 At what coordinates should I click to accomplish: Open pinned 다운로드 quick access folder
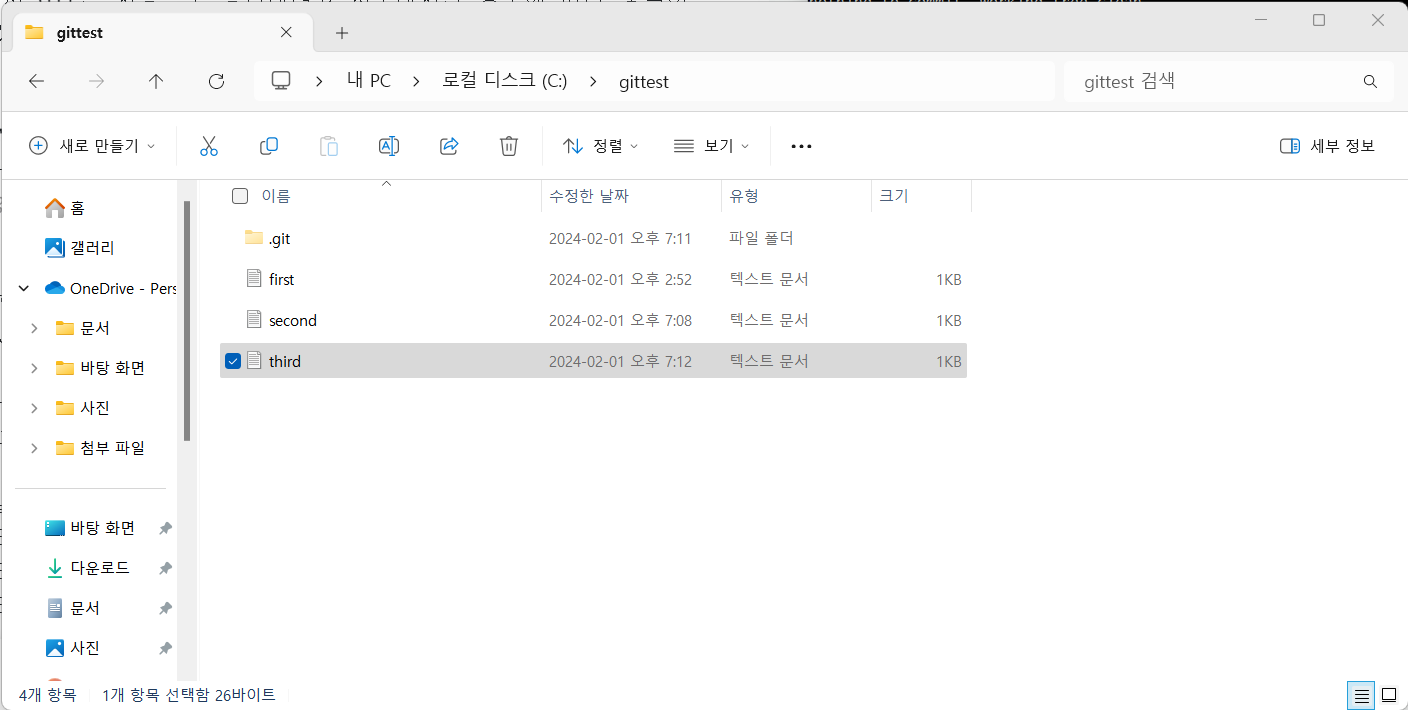point(88,568)
